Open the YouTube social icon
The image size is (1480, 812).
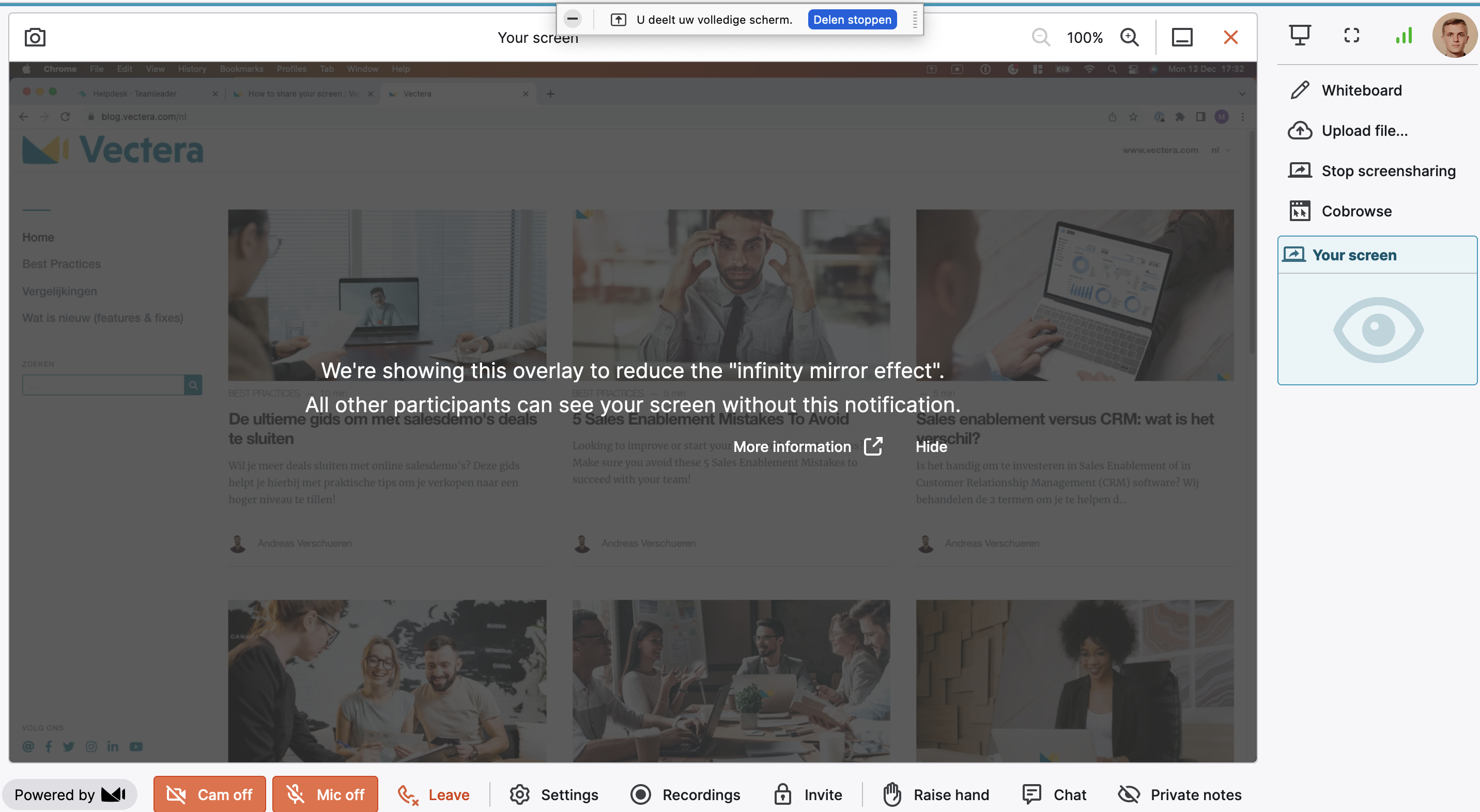coord(135,746)
